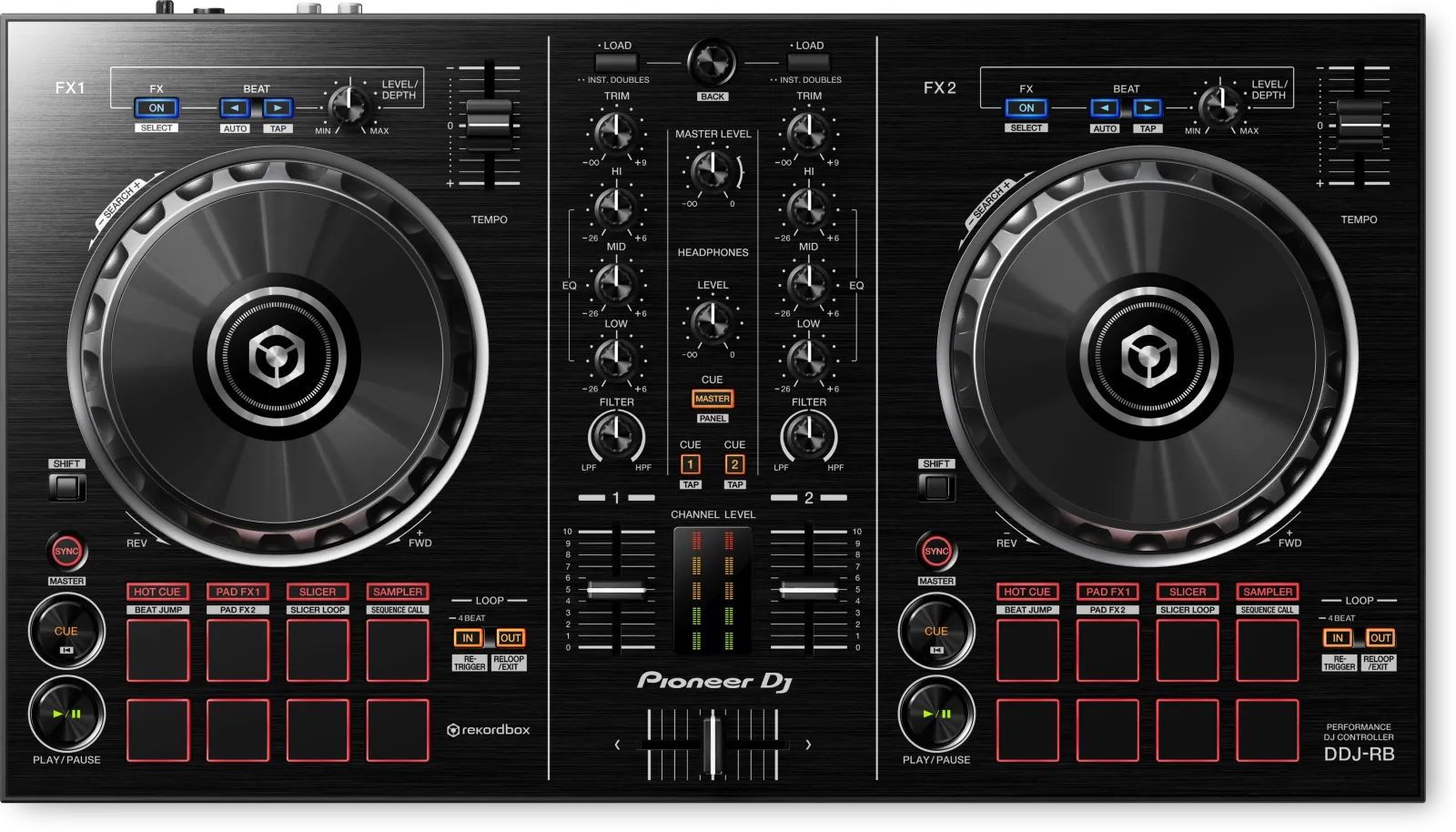Toggle the FX2 ON button
Viewport: 1456px width, 832px height.
pyautogui.click(x=1026, y=107)
